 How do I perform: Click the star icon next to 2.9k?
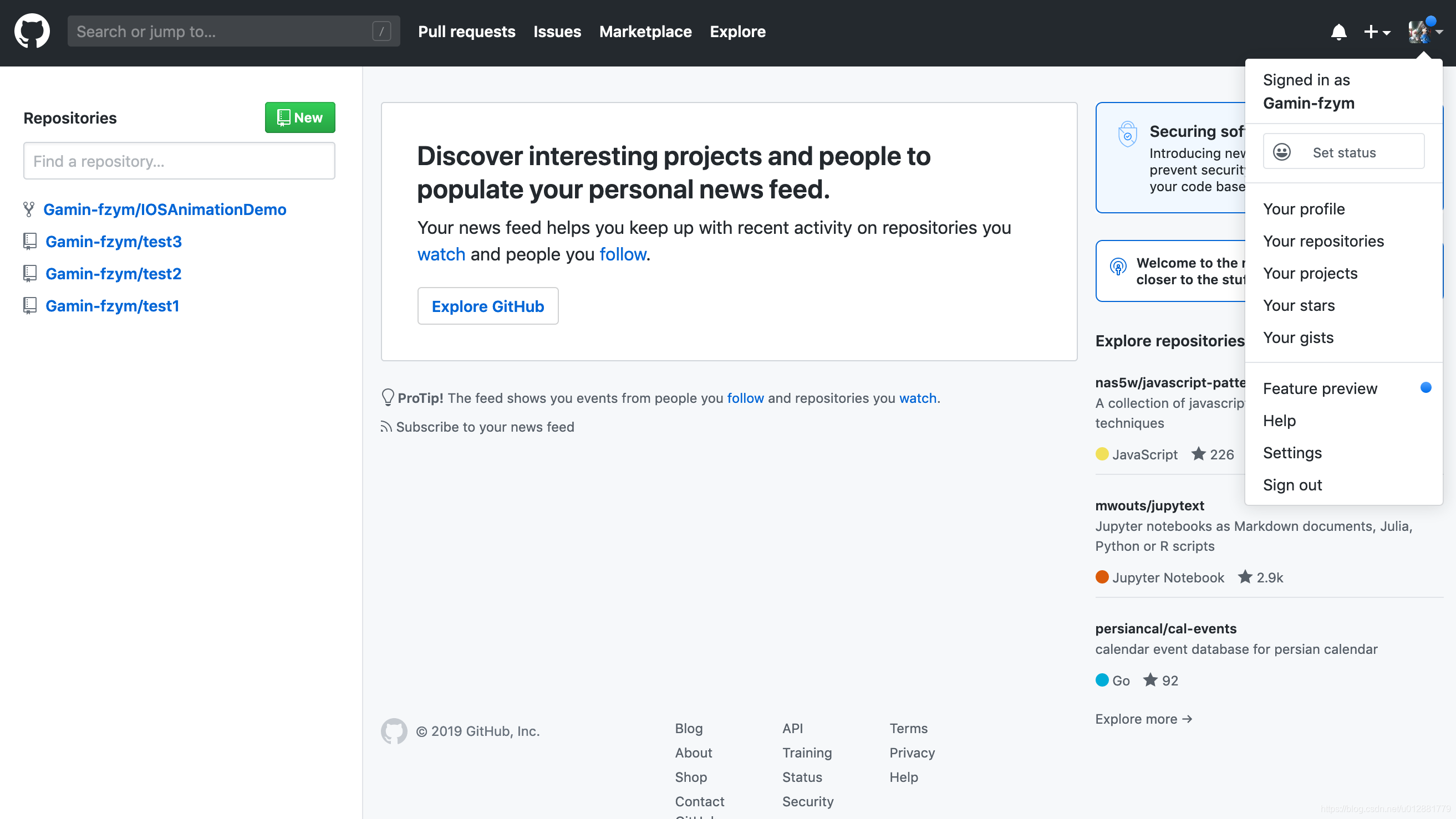[1245, 577]
